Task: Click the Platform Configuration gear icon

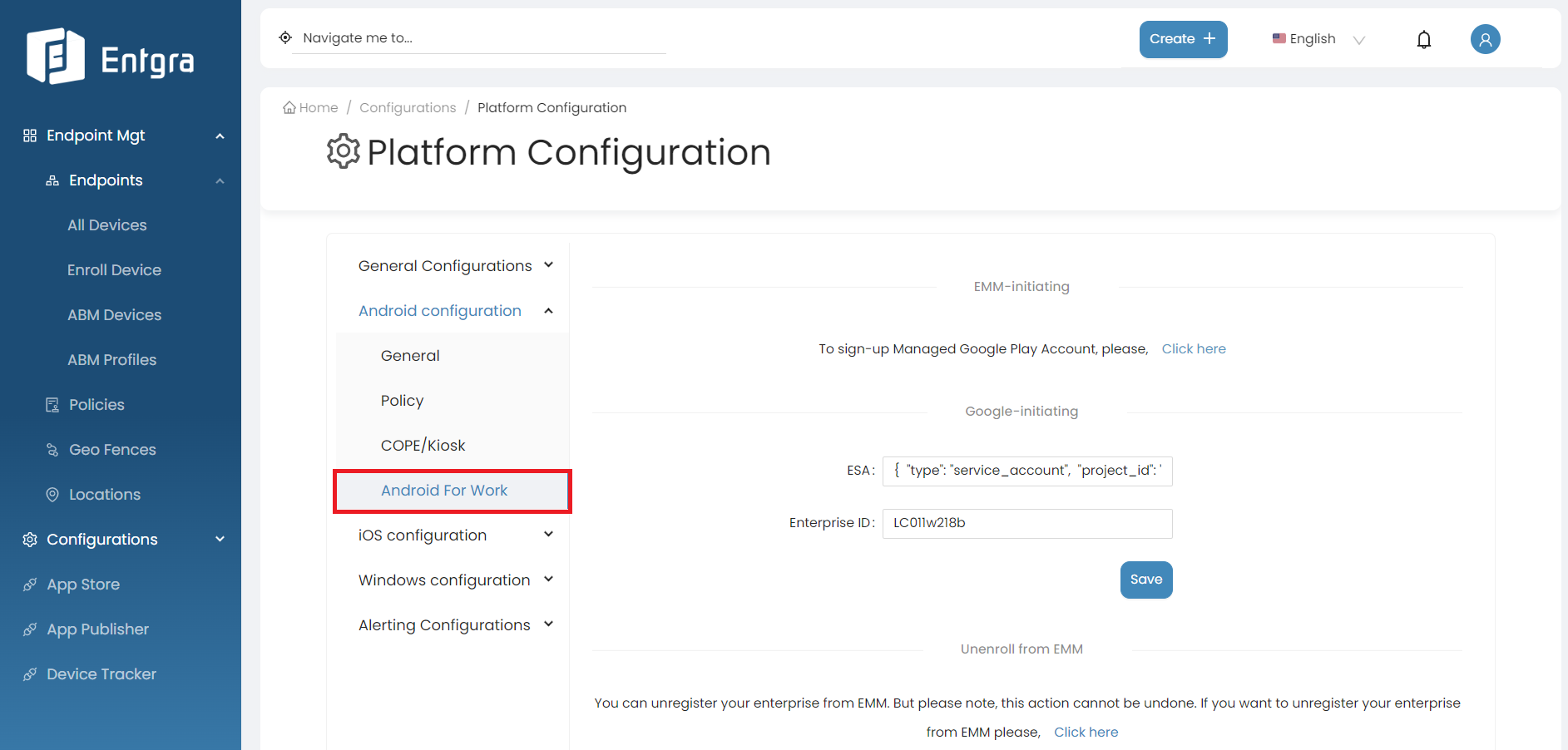Action: pos(344,151)
